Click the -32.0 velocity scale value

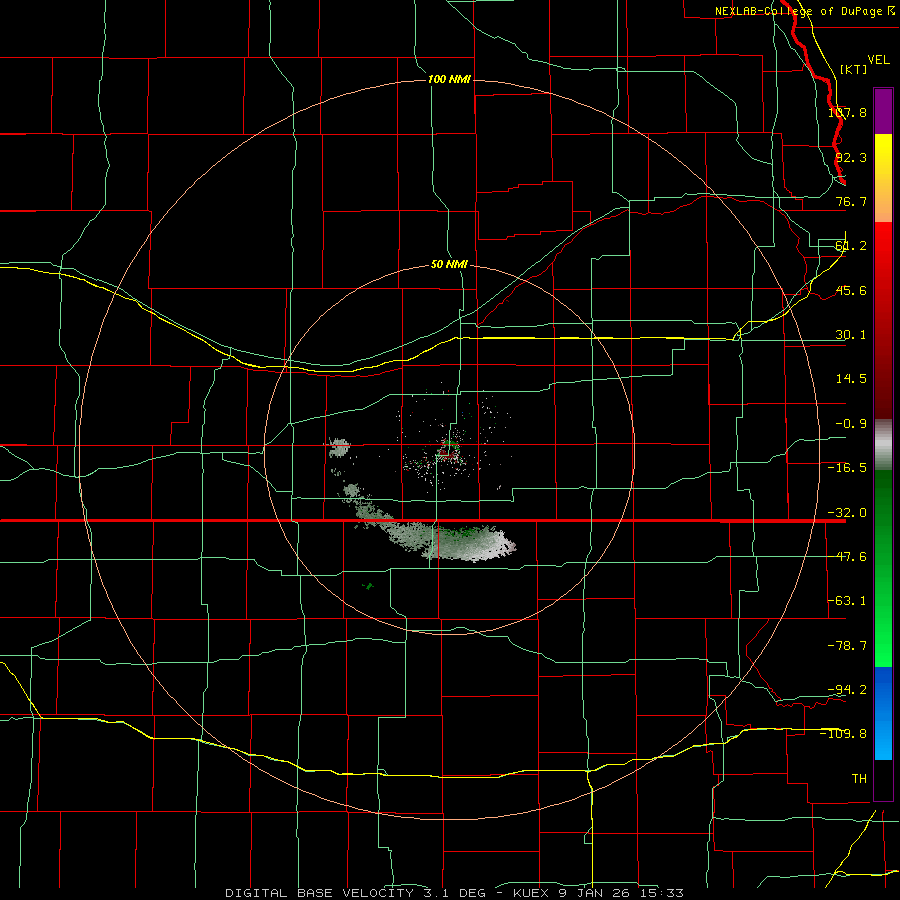pos(847,513)
